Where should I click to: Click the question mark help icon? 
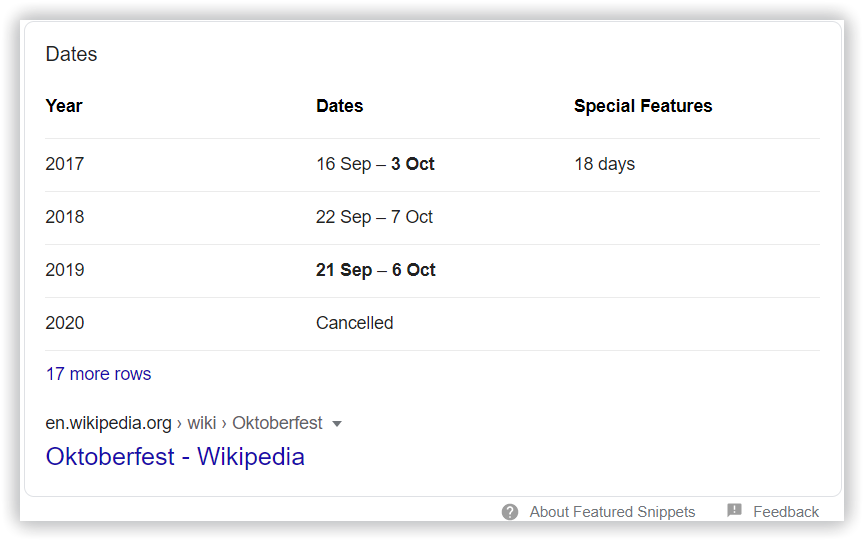tap(510, 512)
